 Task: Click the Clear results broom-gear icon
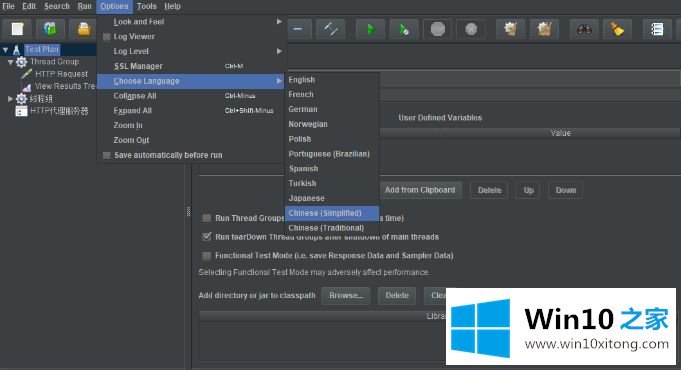pyautogui.click(x=511, y=29)
